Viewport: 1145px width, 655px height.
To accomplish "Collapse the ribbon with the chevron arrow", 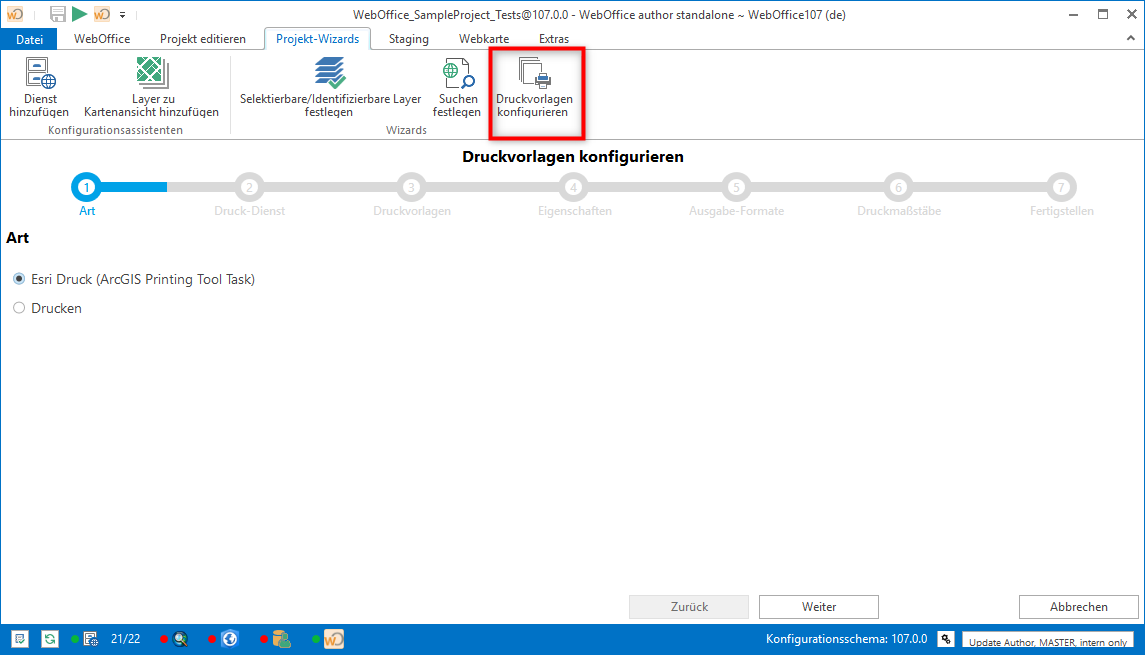I will 1130,38.
